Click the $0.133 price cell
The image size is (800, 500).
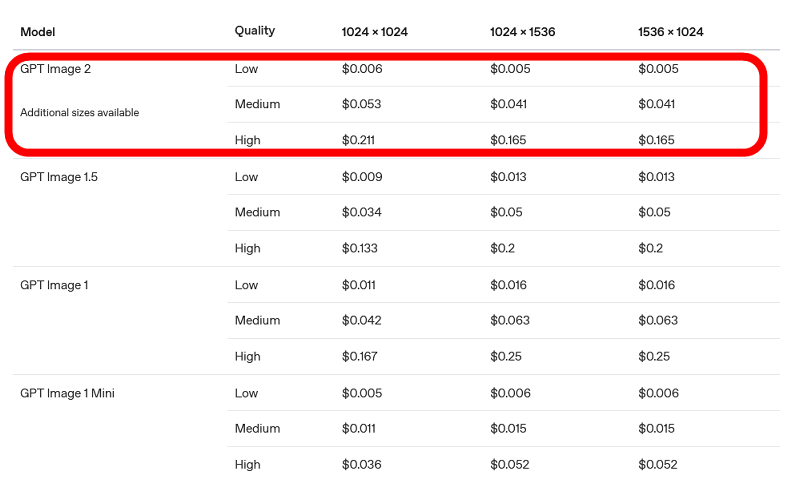tap(360, 248)
